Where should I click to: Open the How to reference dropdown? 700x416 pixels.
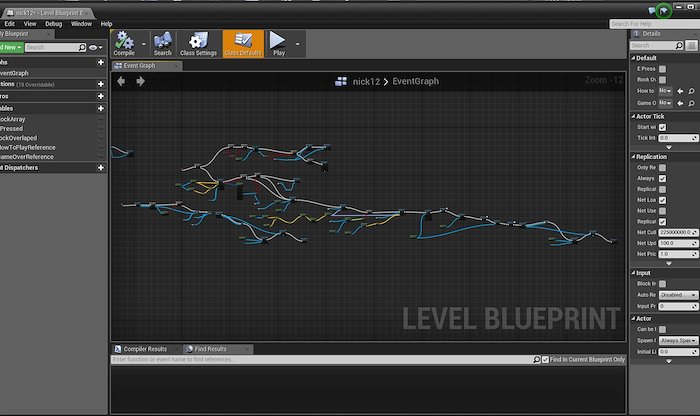pyautogui.click(x=665, y=91)
